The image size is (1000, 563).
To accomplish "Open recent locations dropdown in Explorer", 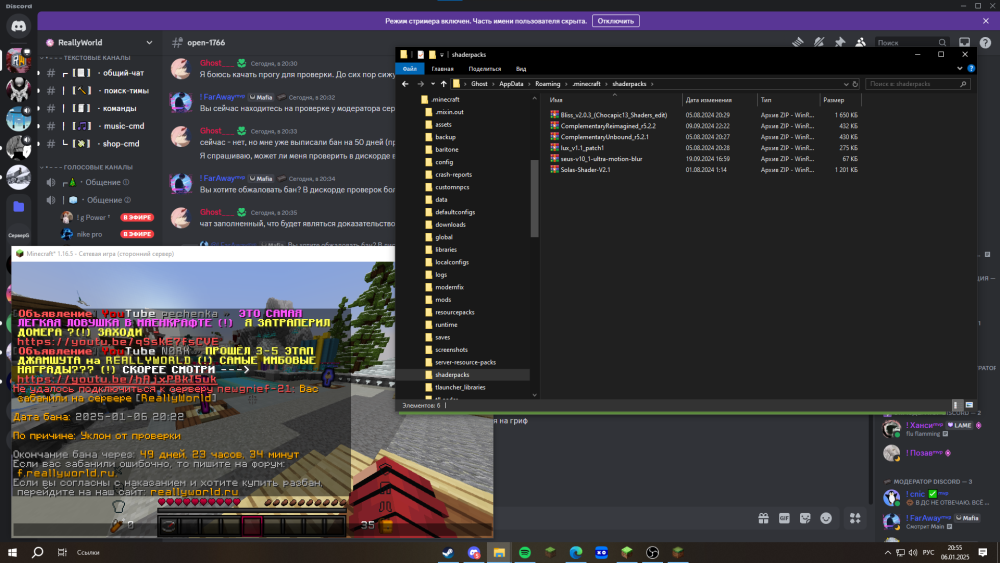I will click(432, 84).
